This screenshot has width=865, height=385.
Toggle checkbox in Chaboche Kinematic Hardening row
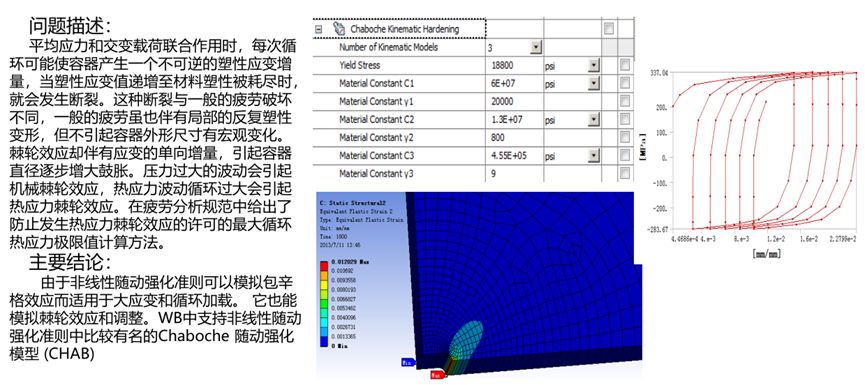608,29
